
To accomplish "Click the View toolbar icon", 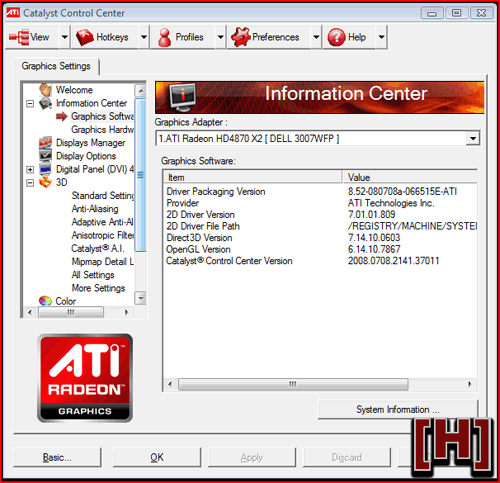I will coord(19,37).
